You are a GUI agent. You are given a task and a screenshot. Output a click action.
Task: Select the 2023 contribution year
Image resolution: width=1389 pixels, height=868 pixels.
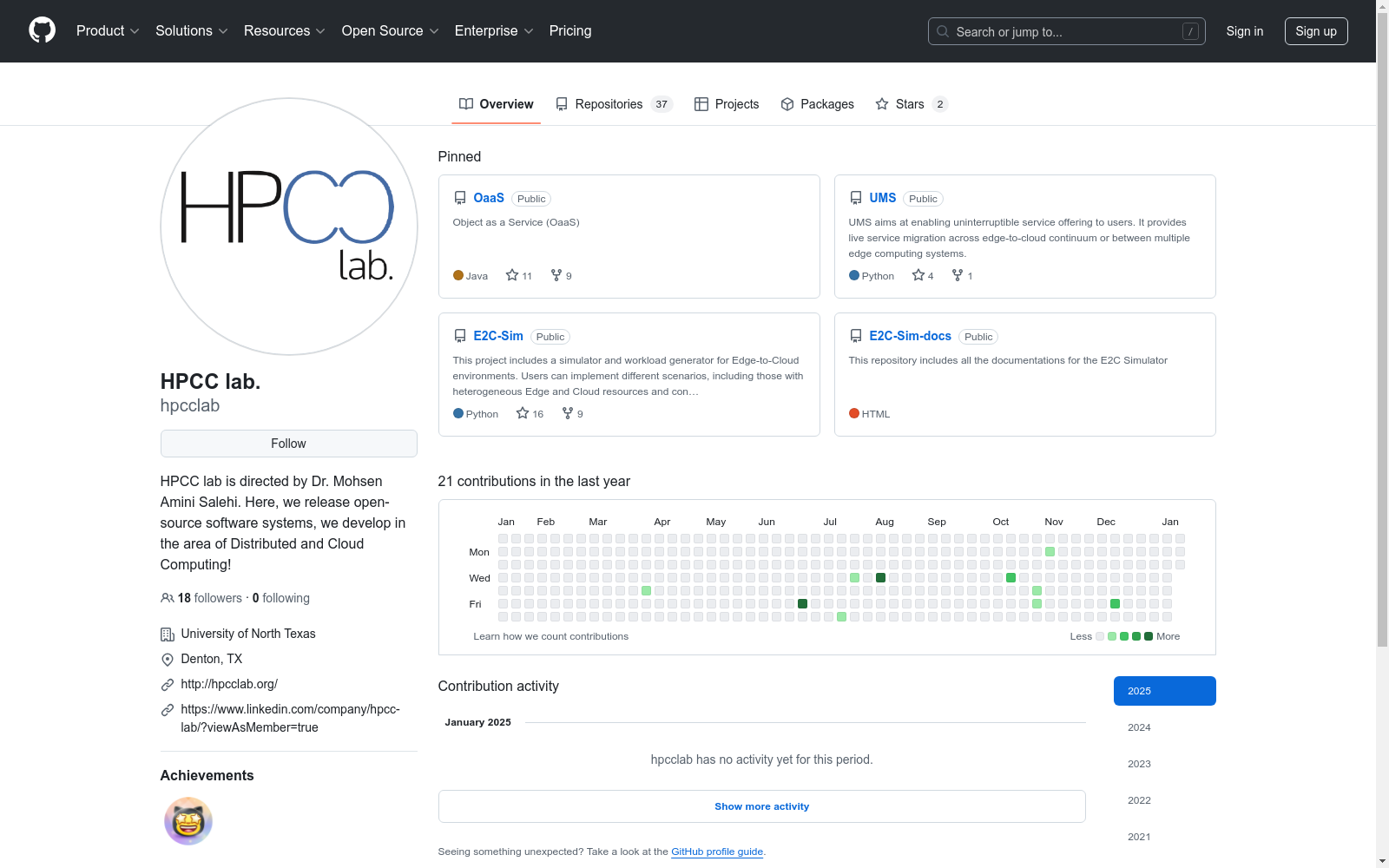pyautogui.click(x=1165, y=764)
